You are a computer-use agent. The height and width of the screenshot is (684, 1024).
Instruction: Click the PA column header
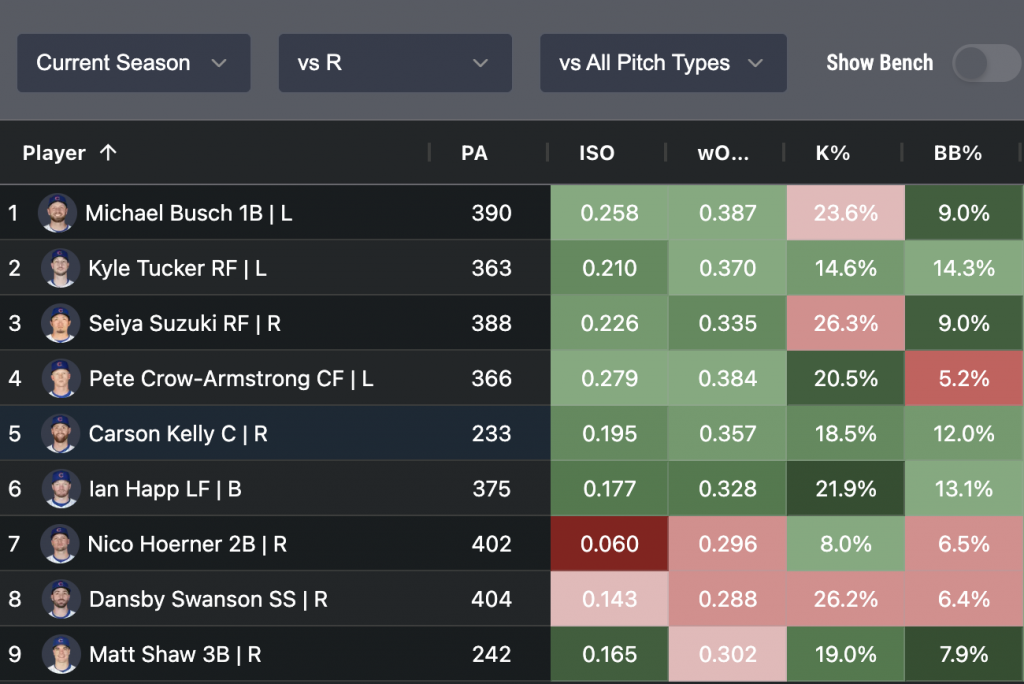[474, 153]
